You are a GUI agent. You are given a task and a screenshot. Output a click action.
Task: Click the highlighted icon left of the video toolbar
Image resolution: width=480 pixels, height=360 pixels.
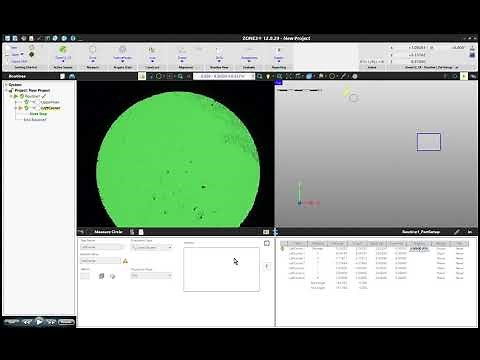tap(142, 76)
